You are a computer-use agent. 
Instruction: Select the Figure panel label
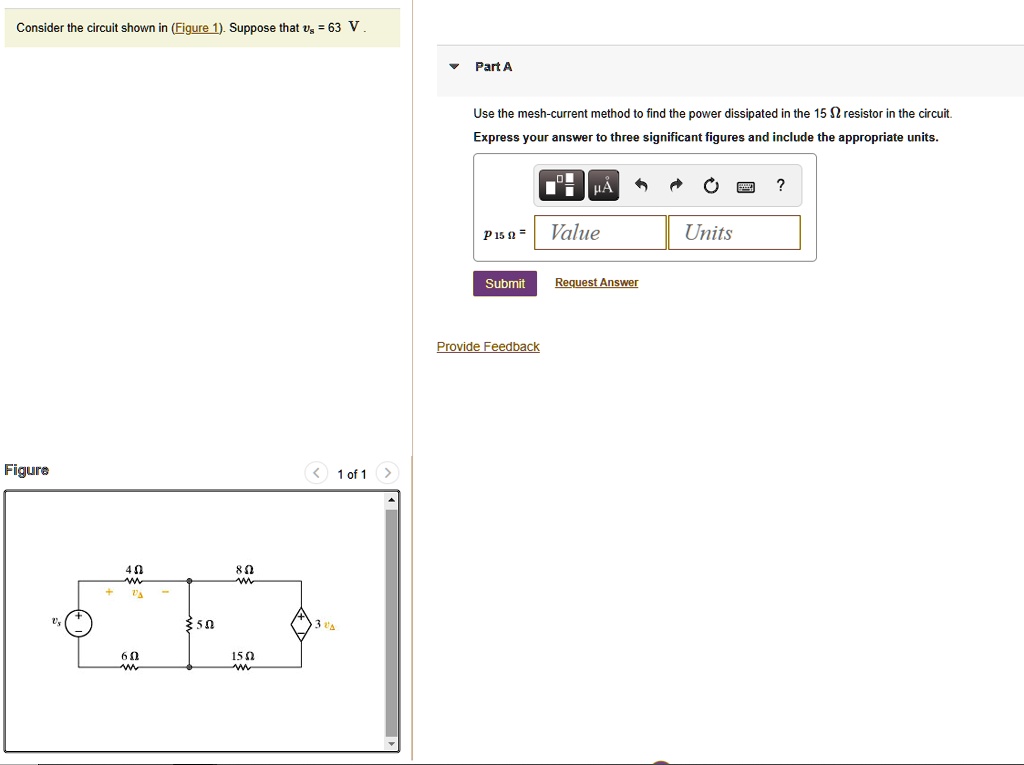click(26, 469)
